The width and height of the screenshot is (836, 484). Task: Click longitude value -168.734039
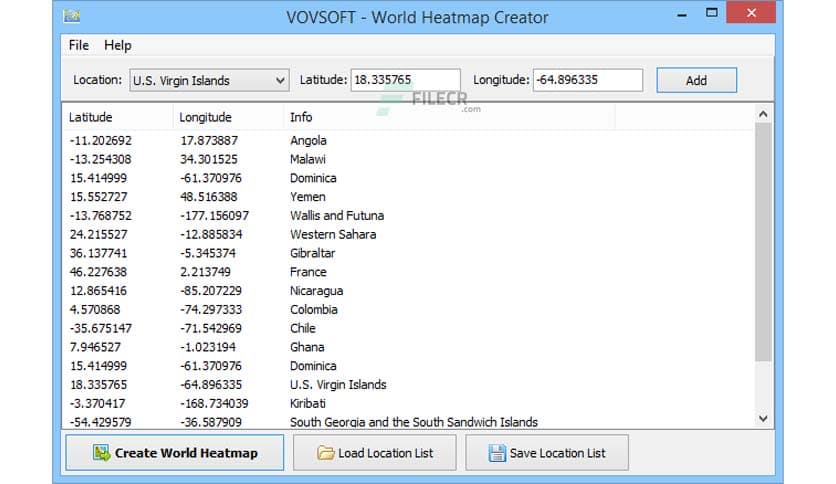214,404
